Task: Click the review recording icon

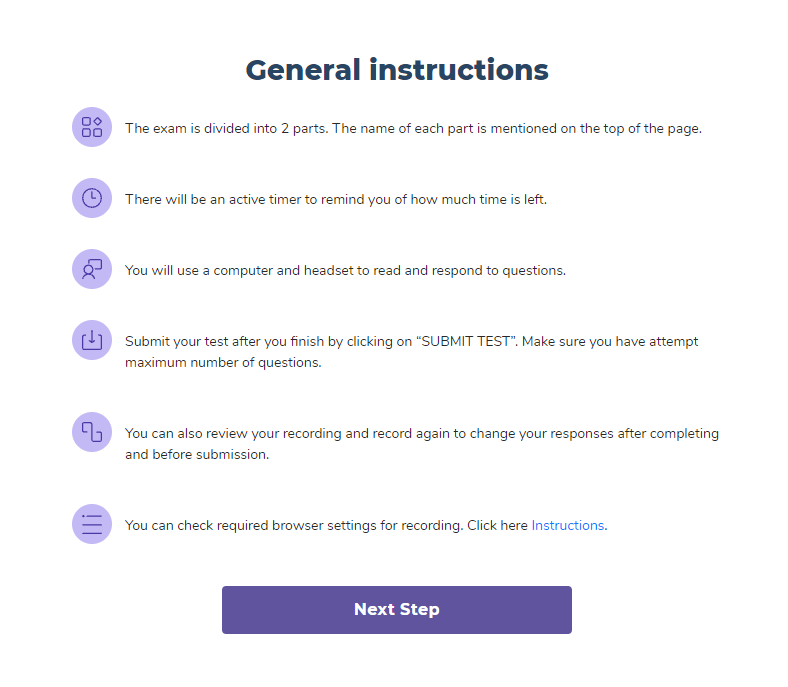Action: click(92, 432)
